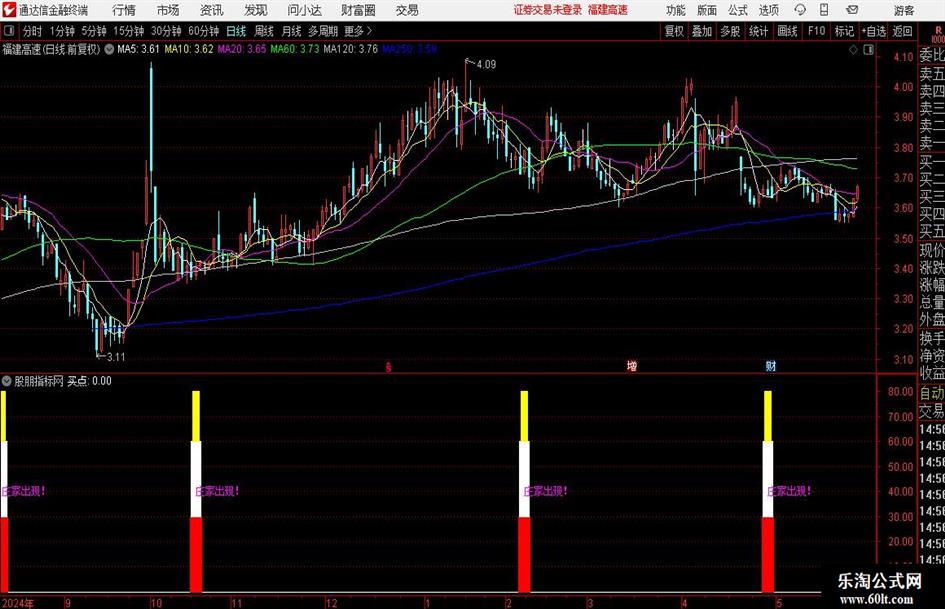The image size is (945, 609).
Task: Switch to the 5分钟 period tab
Action: 94,31
